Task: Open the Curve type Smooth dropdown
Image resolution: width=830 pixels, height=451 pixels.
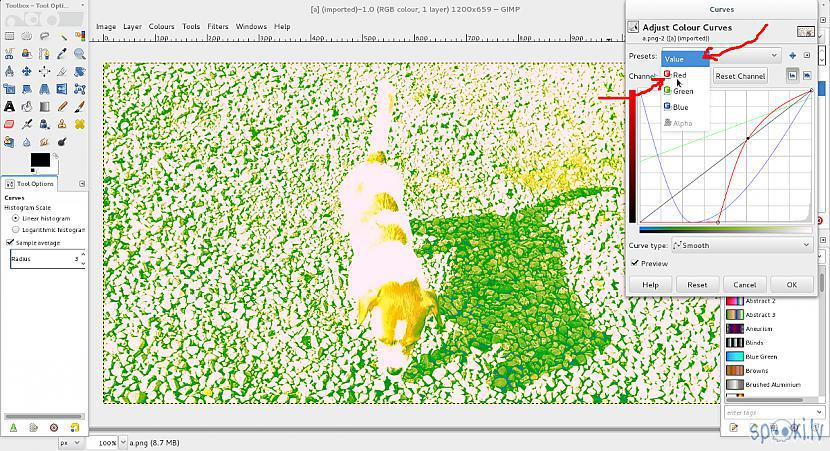Action: pyautogui.click(x=742, y=245)
